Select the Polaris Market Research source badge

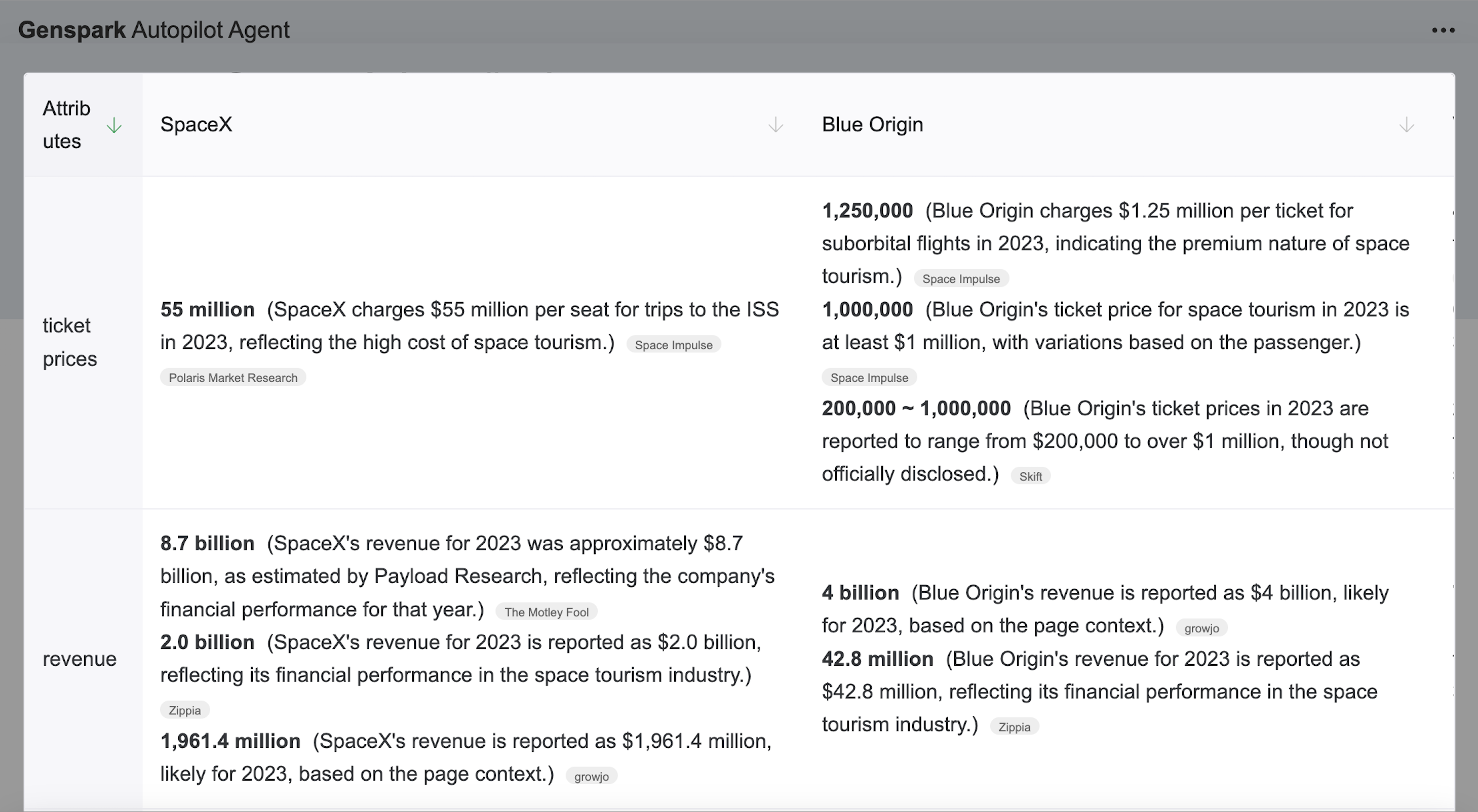point(232,377)
